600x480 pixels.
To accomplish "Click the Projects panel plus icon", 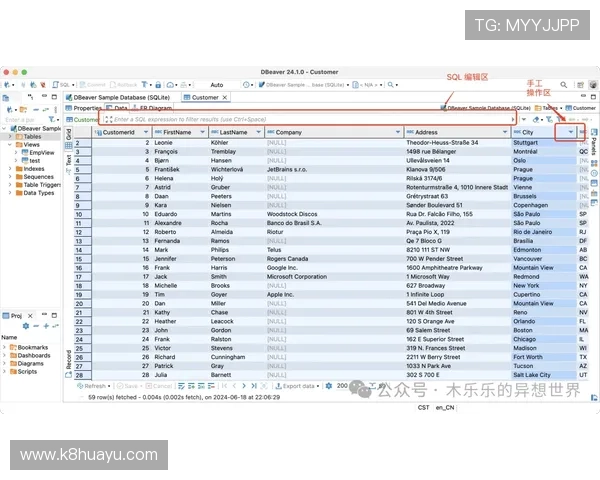I will [46, 326].
